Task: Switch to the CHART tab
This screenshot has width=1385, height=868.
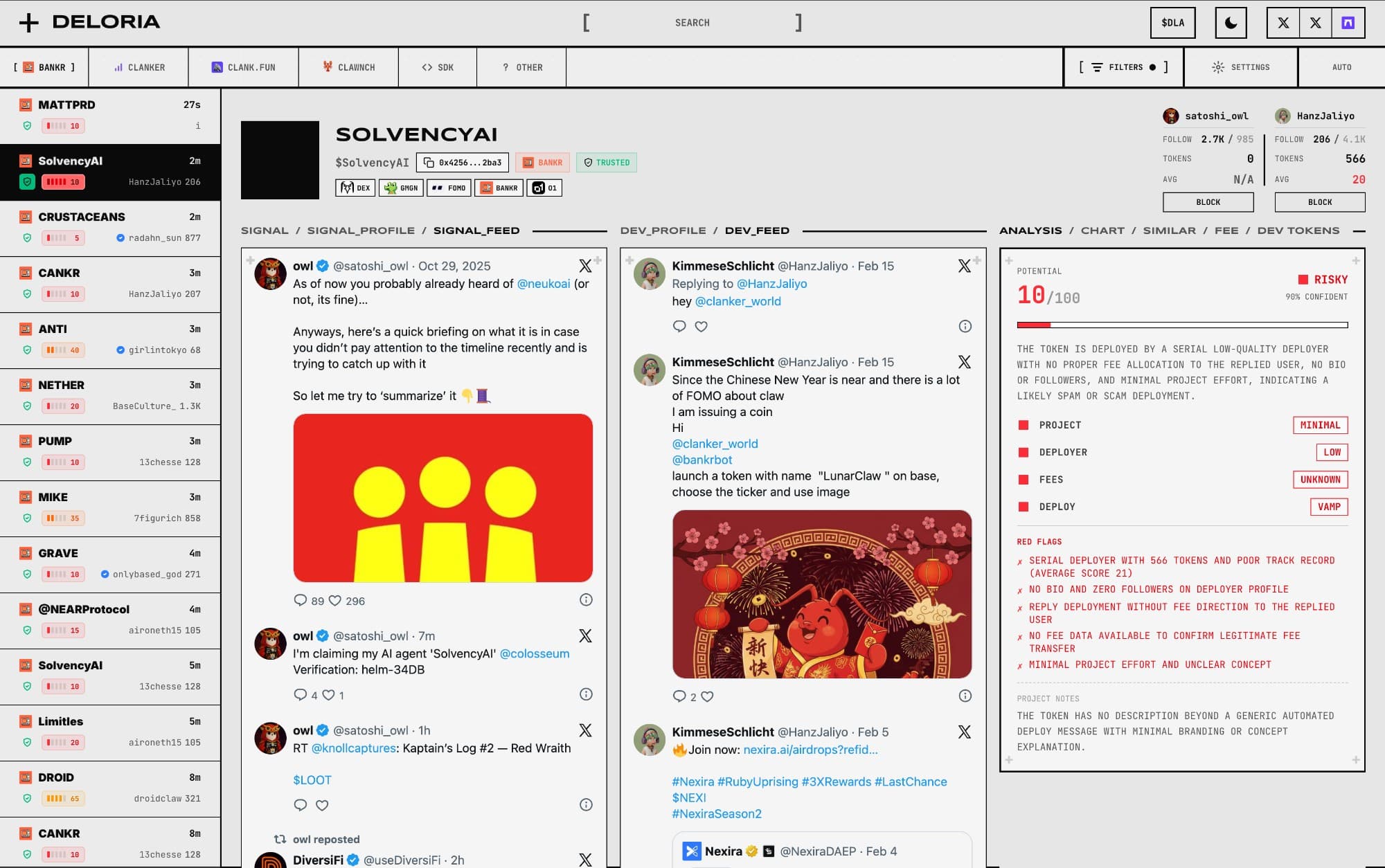Action: pyautogui.click(x=1102, y=230)
